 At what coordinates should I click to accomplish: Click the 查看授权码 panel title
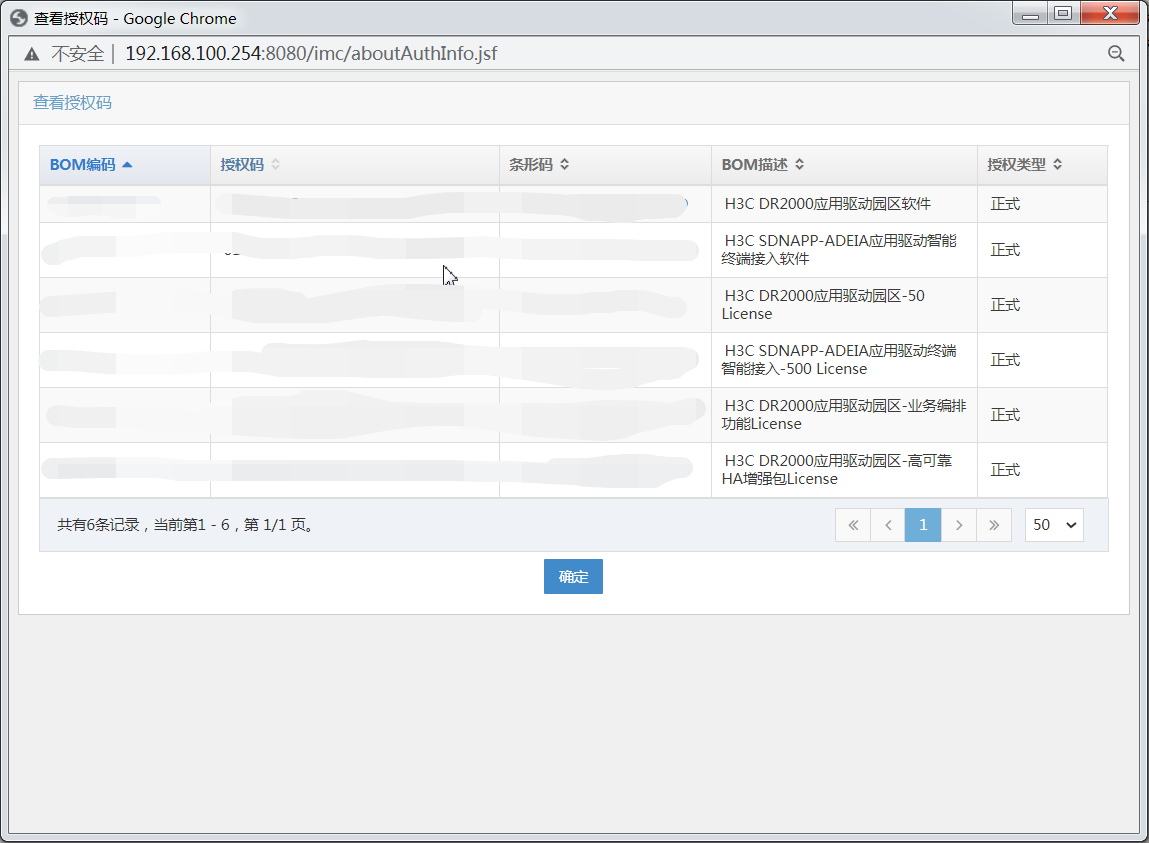click(x=73, y=103)
